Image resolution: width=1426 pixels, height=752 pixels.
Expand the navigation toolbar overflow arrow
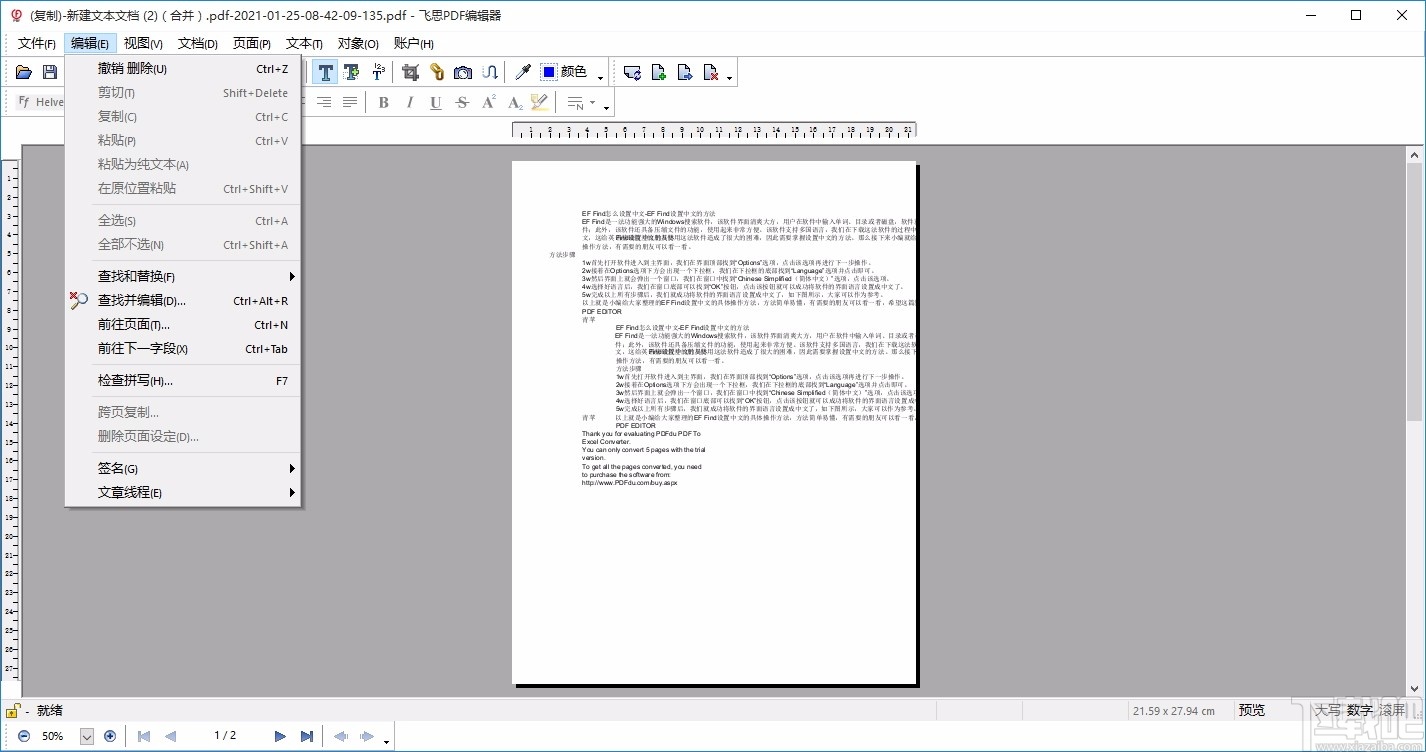tap(386, 741)
